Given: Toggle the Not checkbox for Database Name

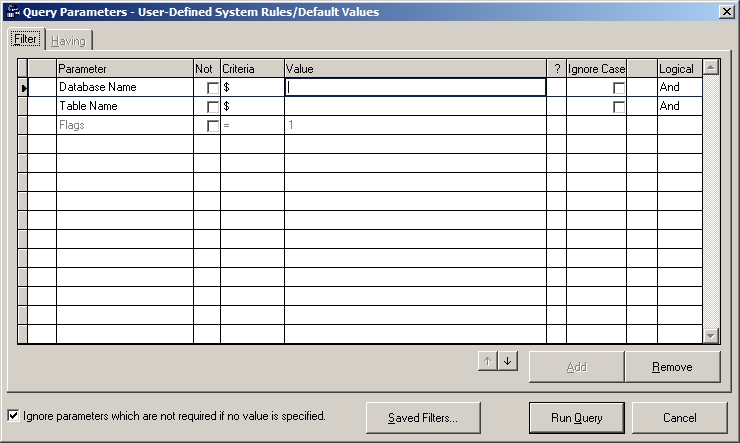Looking at the screenshot, I should [212, 88].
